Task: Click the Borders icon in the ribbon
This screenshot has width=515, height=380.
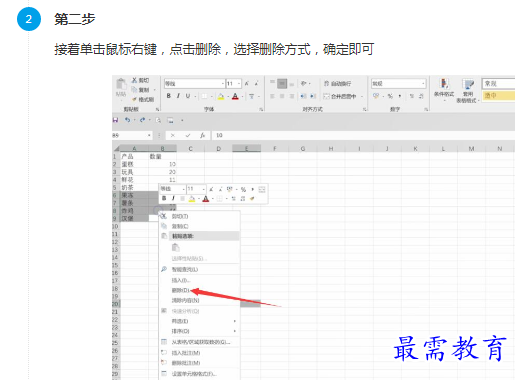Action: [204, 96]
